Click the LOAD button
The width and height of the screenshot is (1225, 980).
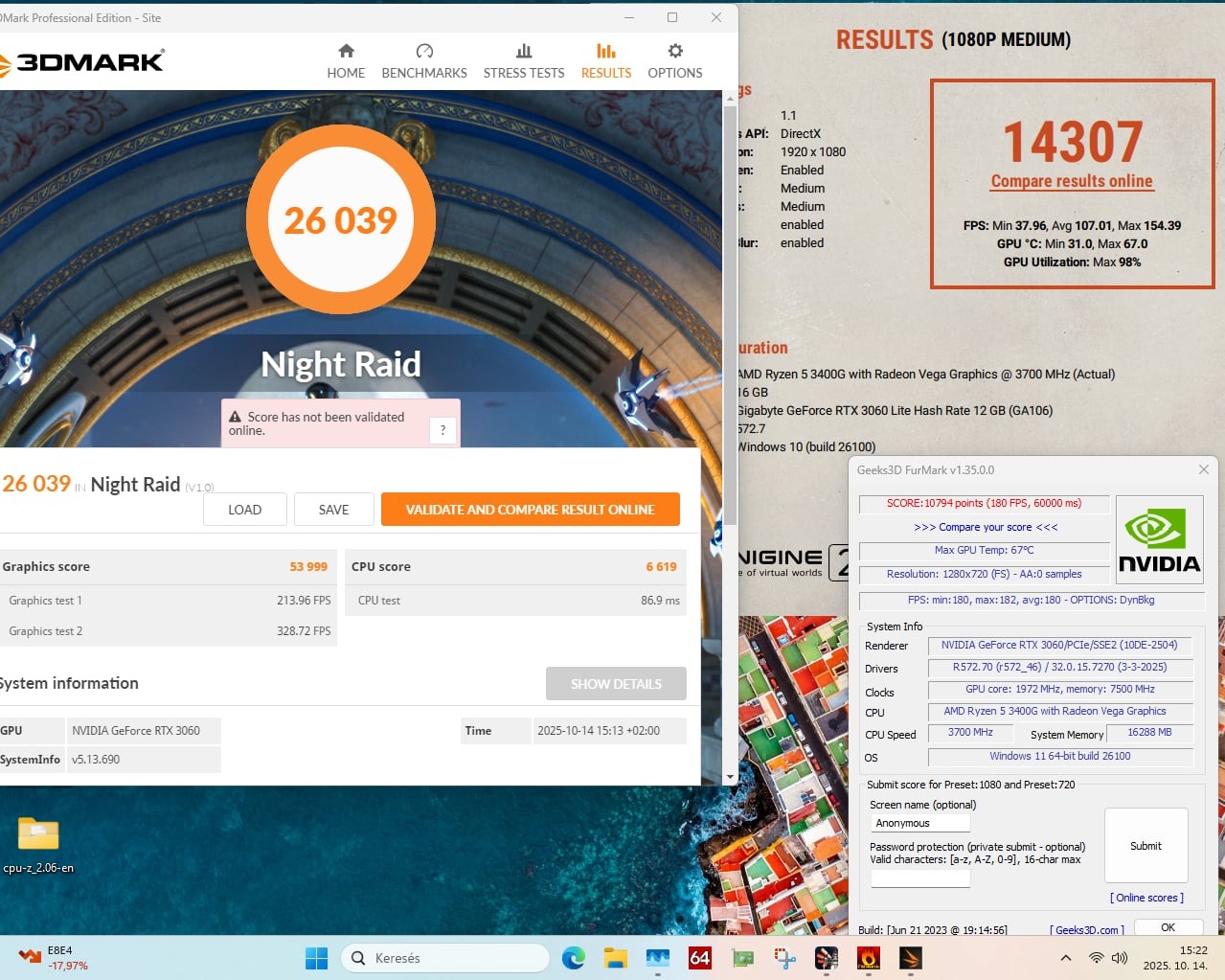pos(244,510)
